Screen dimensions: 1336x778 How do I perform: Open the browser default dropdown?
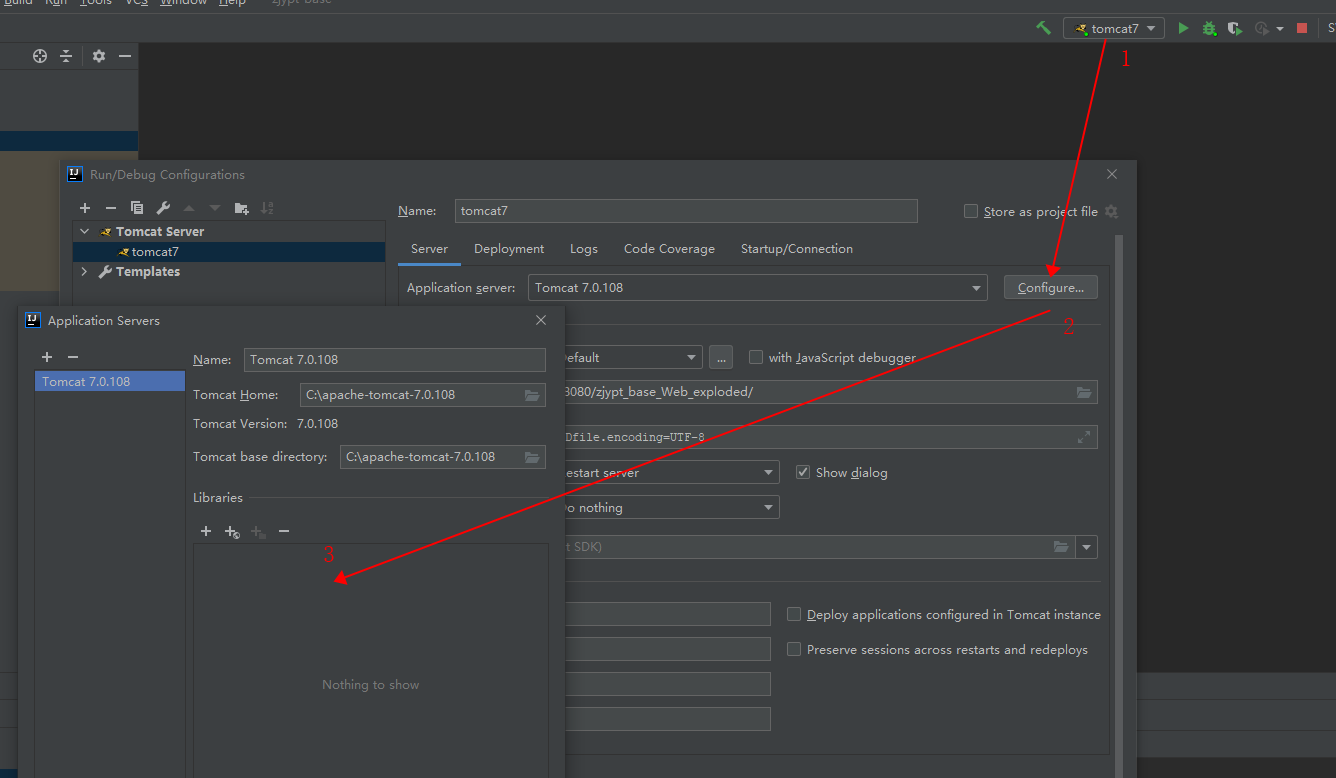(692, 358)
